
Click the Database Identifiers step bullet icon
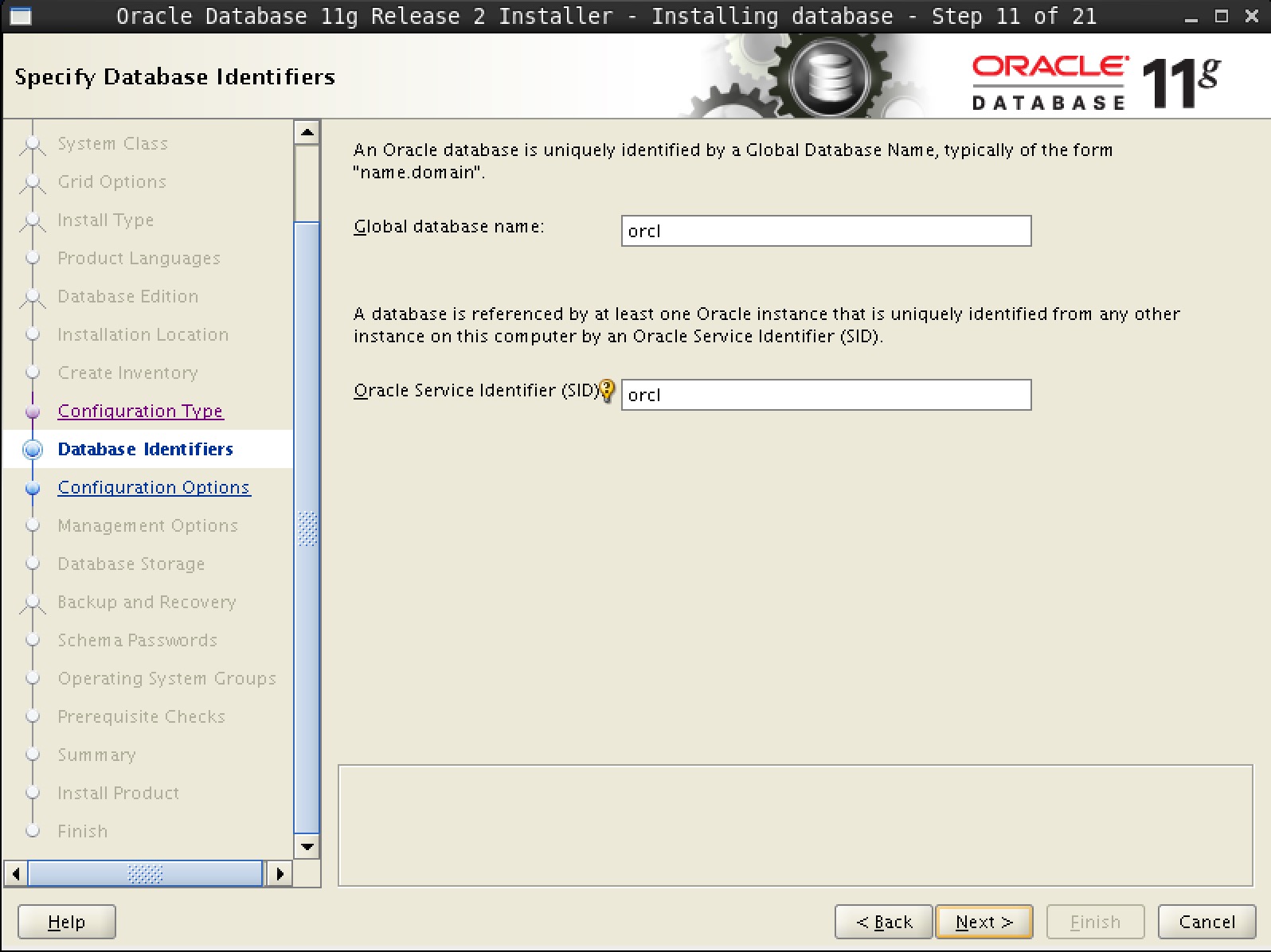(x=33, y=449)
